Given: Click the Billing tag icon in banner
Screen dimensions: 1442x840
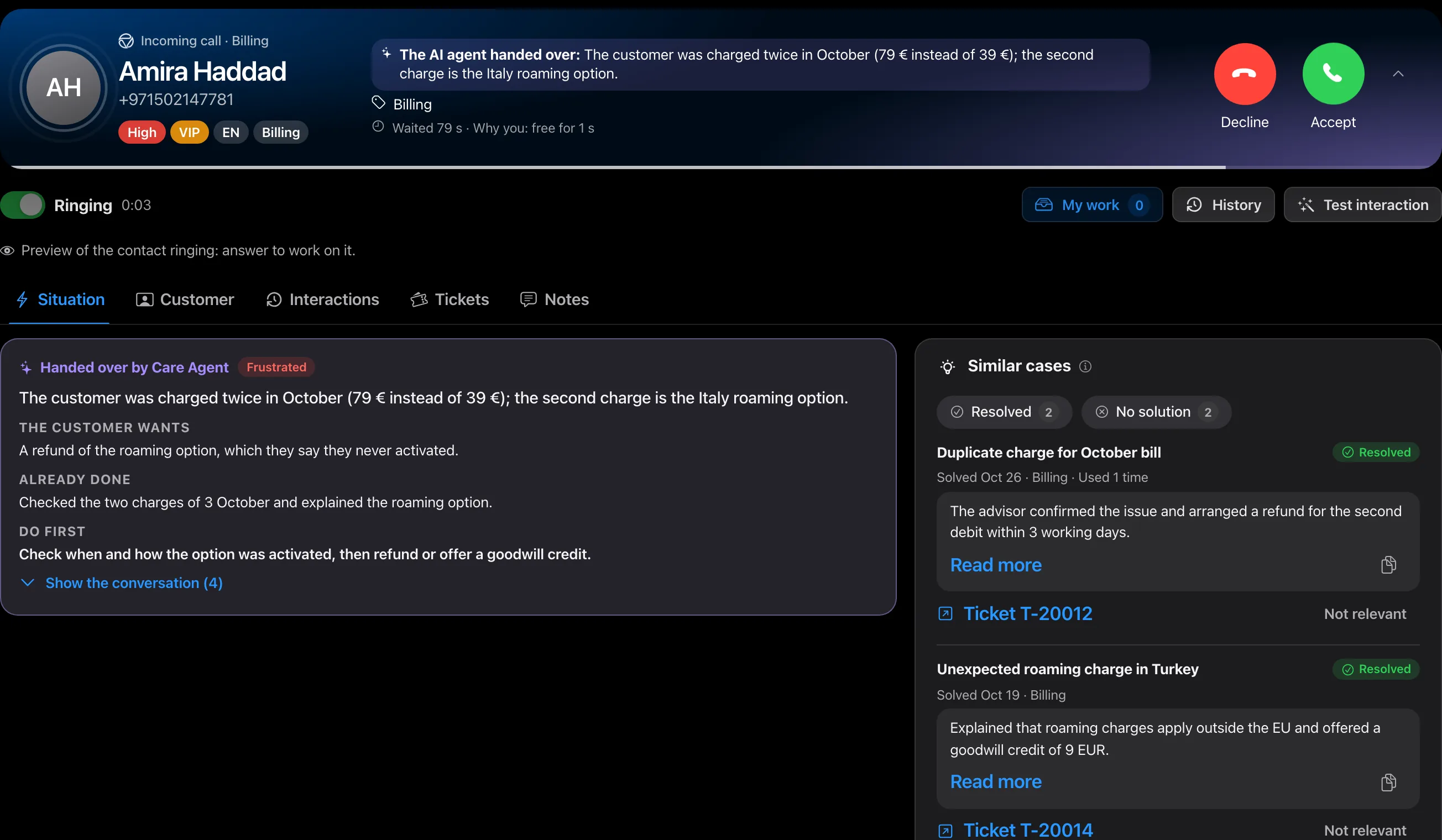Looking at the screenshot, I should (378, 103).
